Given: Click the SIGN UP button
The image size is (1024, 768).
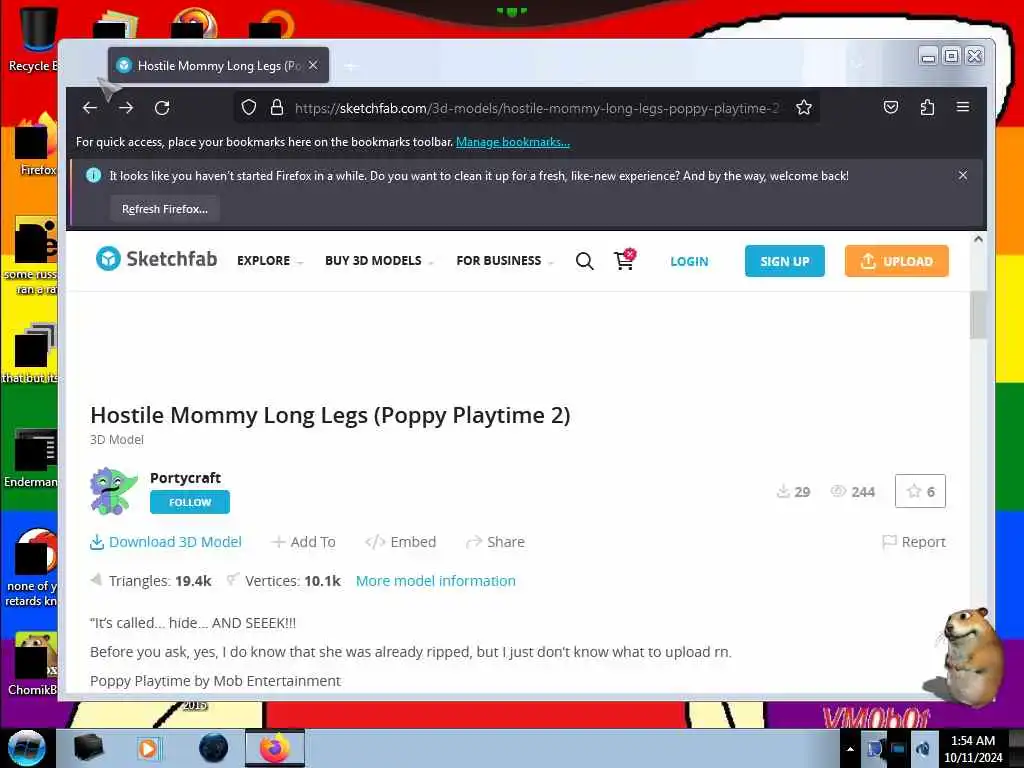Looking at the screenshot, I should [785, 261].
